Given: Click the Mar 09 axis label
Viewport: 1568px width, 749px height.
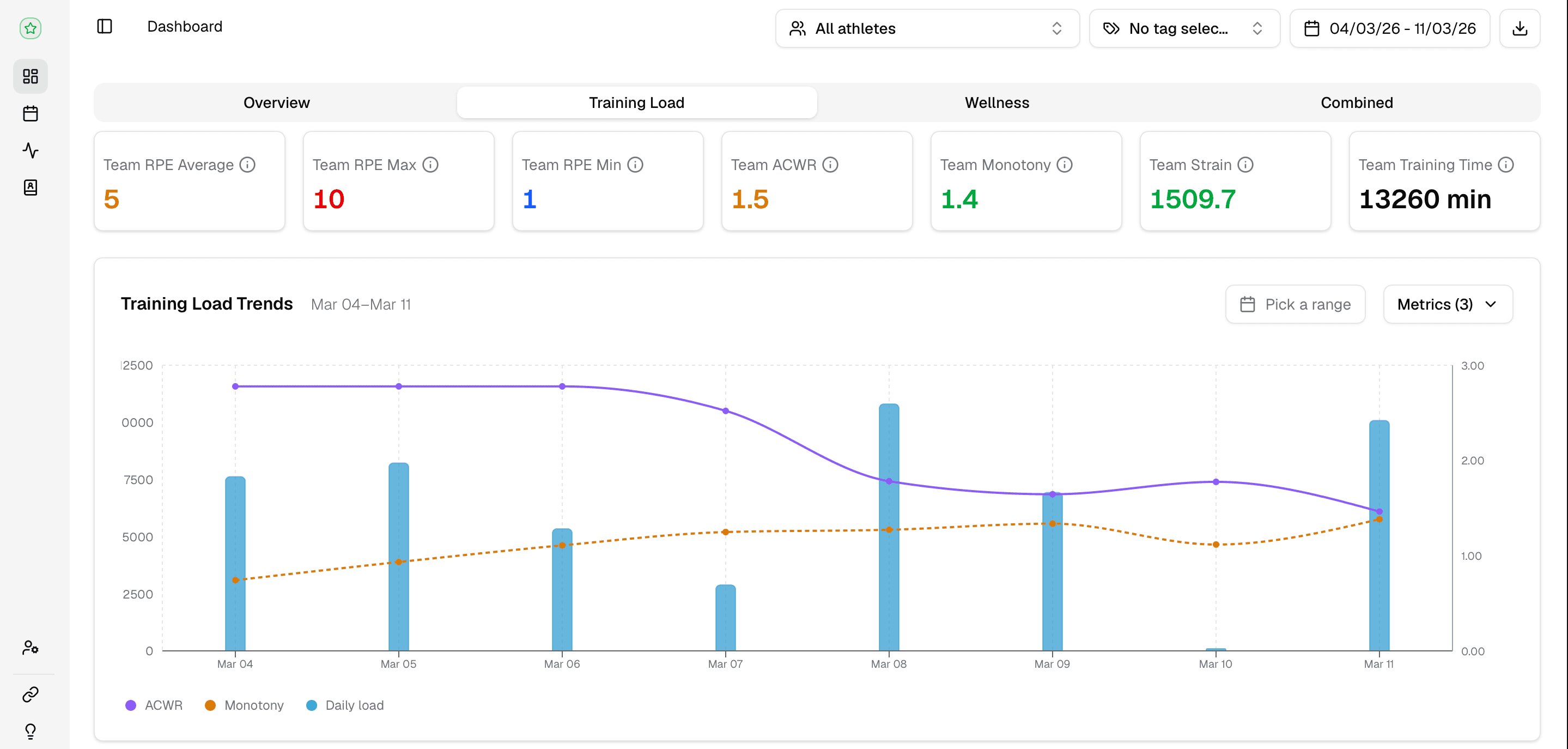Looking at the screenshot, I should coord(1052,664).
